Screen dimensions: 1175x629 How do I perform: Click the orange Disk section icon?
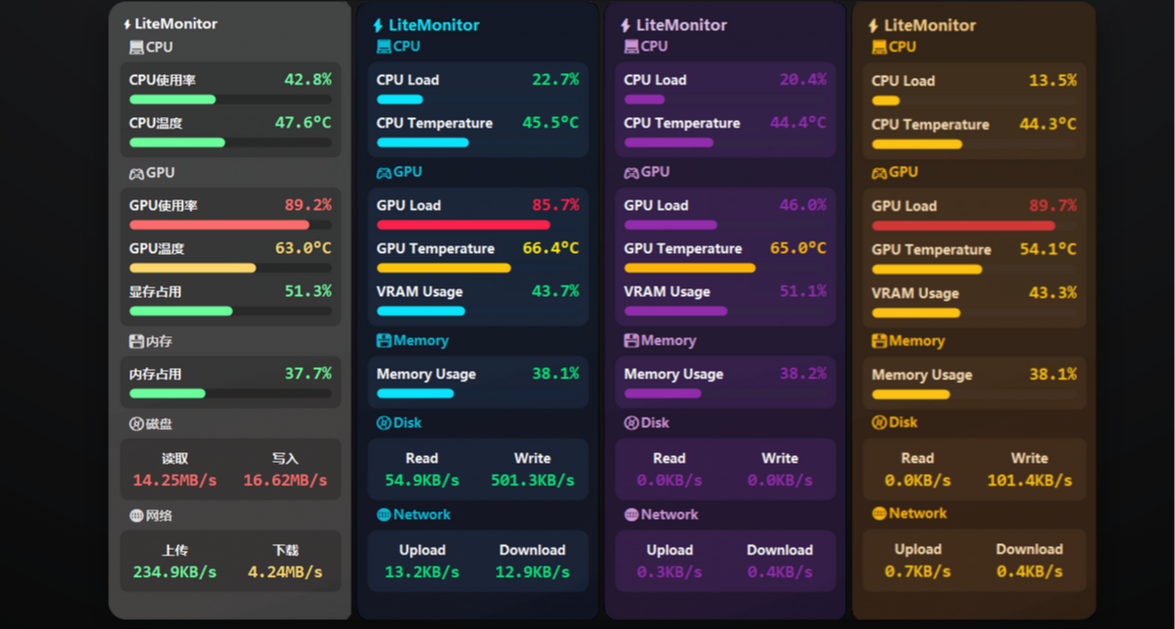pyautogui.click(x=878, y=422)
